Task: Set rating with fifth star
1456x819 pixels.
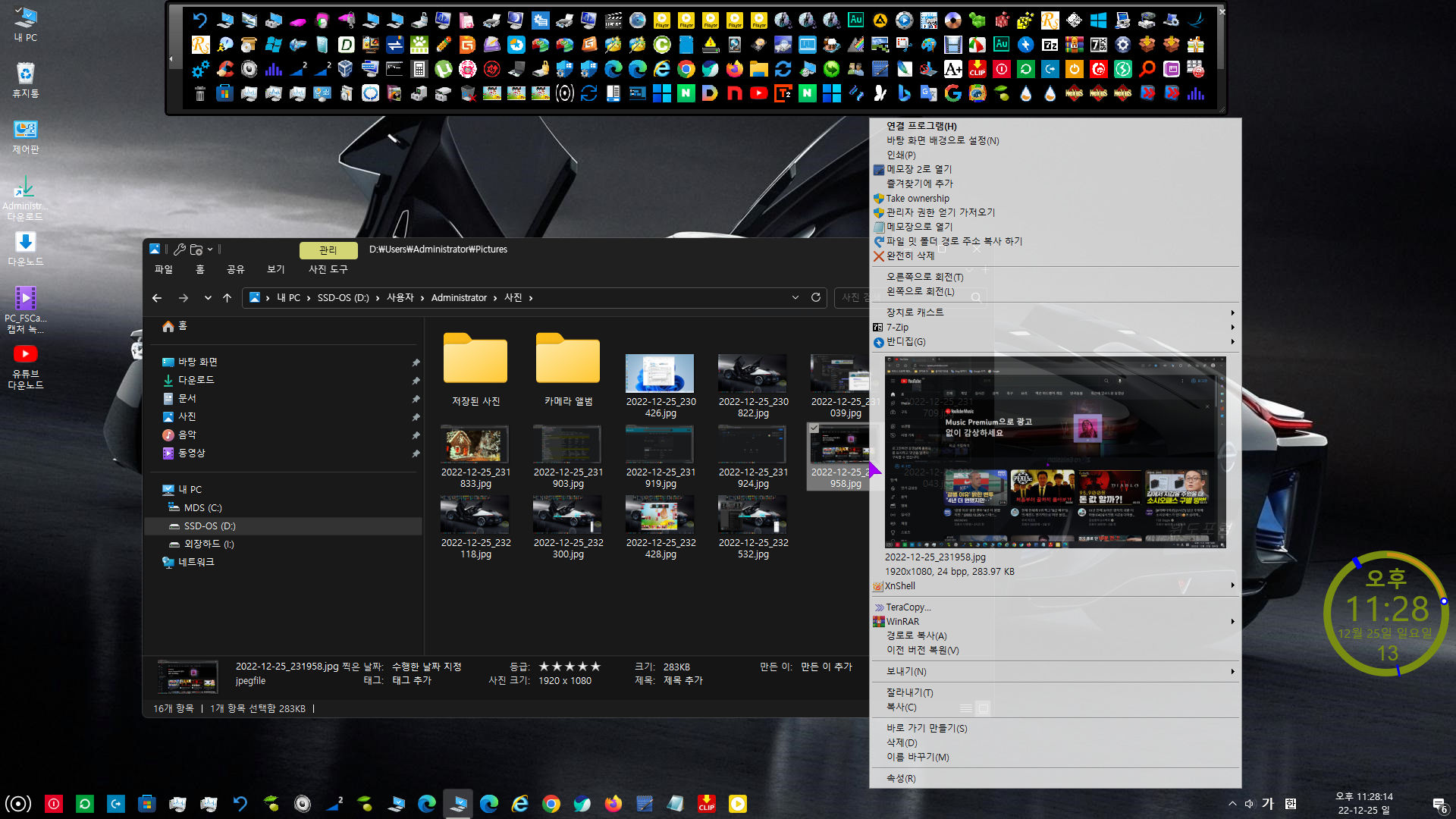Action: point(596,667)
